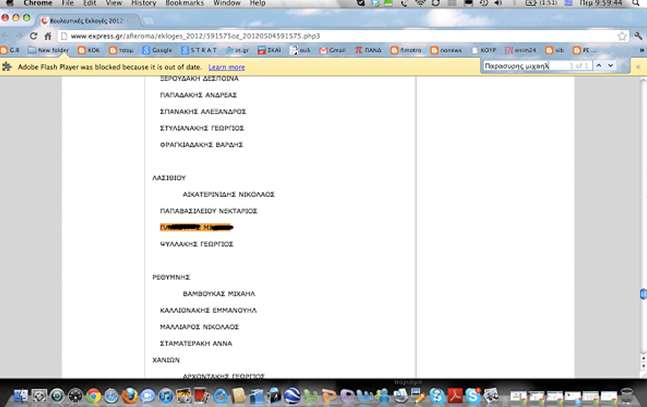Jump to previous find result arrow
Screen dimensions: 647x407
598,66
